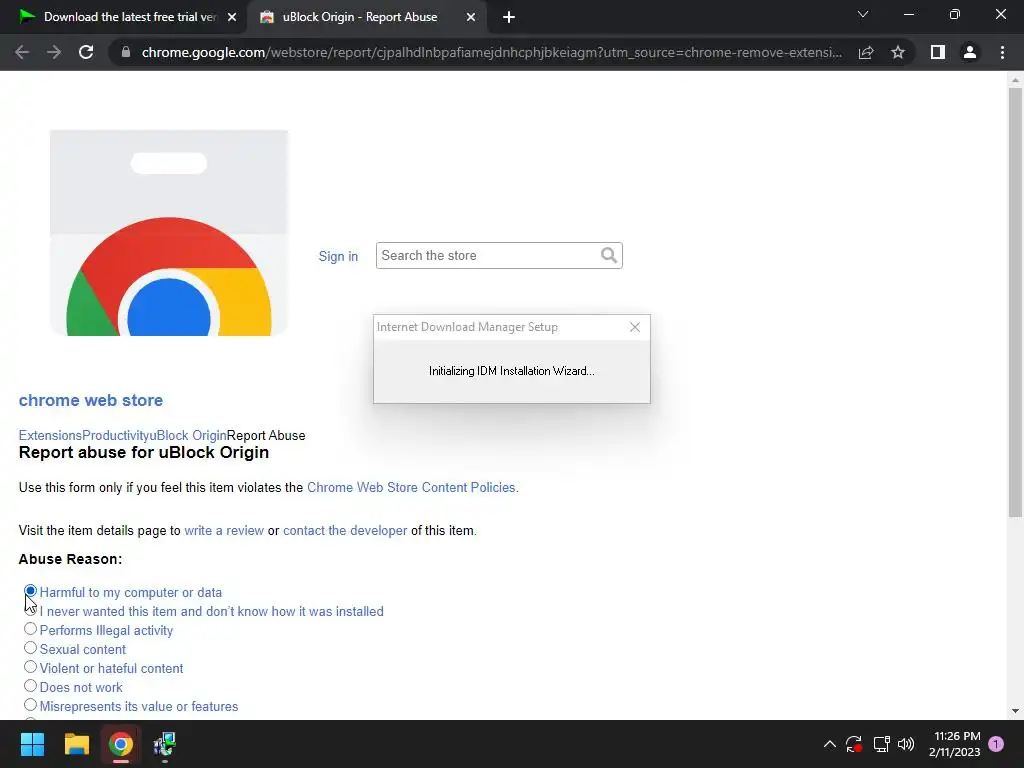Open File Explorer from the taskbar
The image size is (1024, 768).
pyautogui.click(x=76, y=744)
